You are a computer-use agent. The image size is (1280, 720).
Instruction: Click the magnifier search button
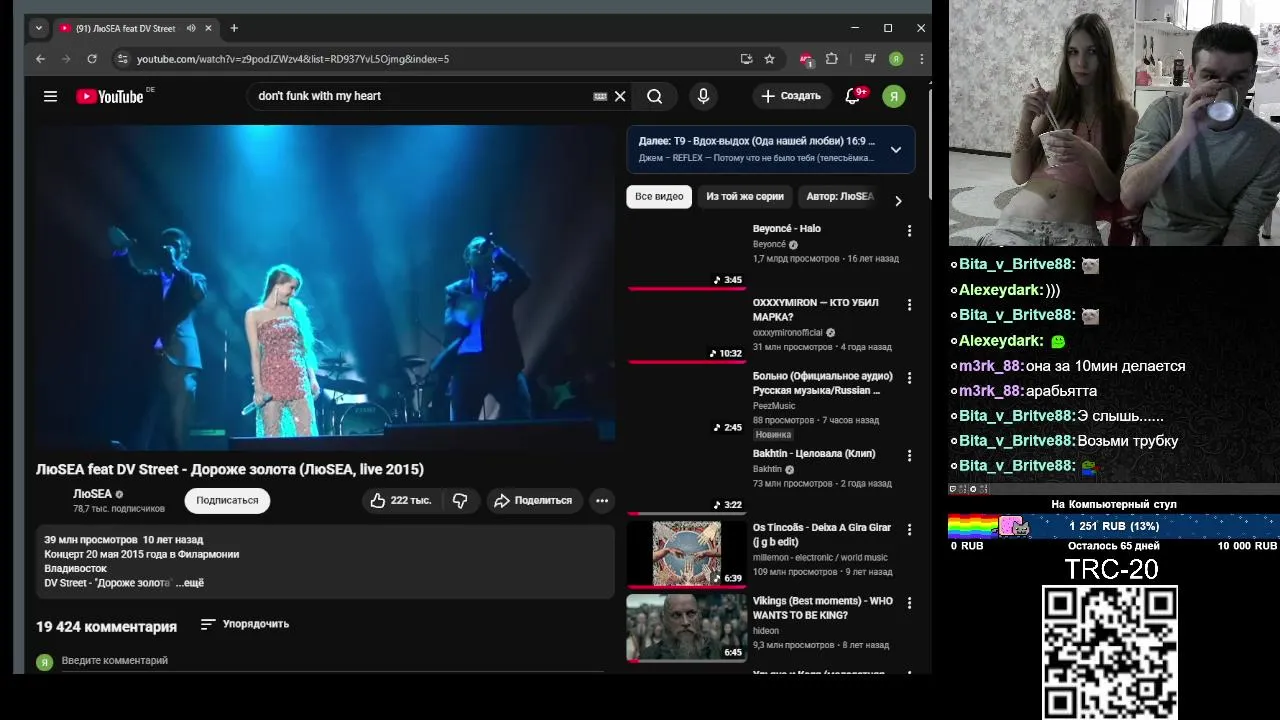654,96
